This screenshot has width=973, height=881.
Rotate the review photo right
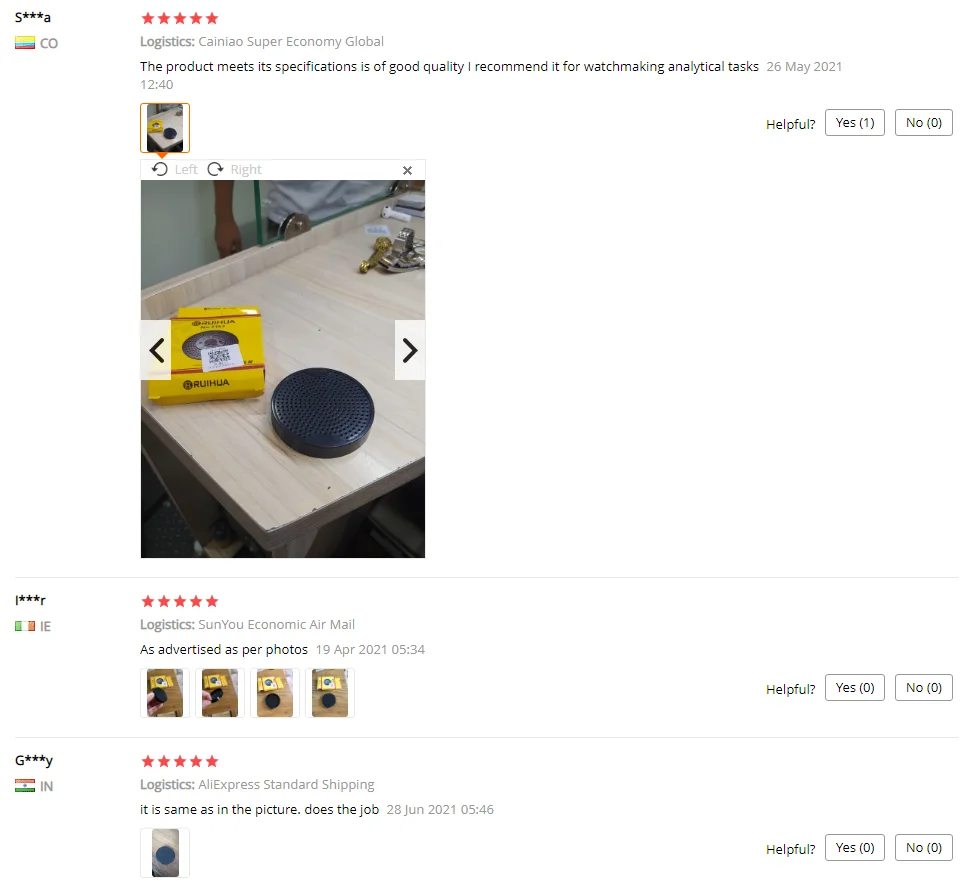pos(235,169)
